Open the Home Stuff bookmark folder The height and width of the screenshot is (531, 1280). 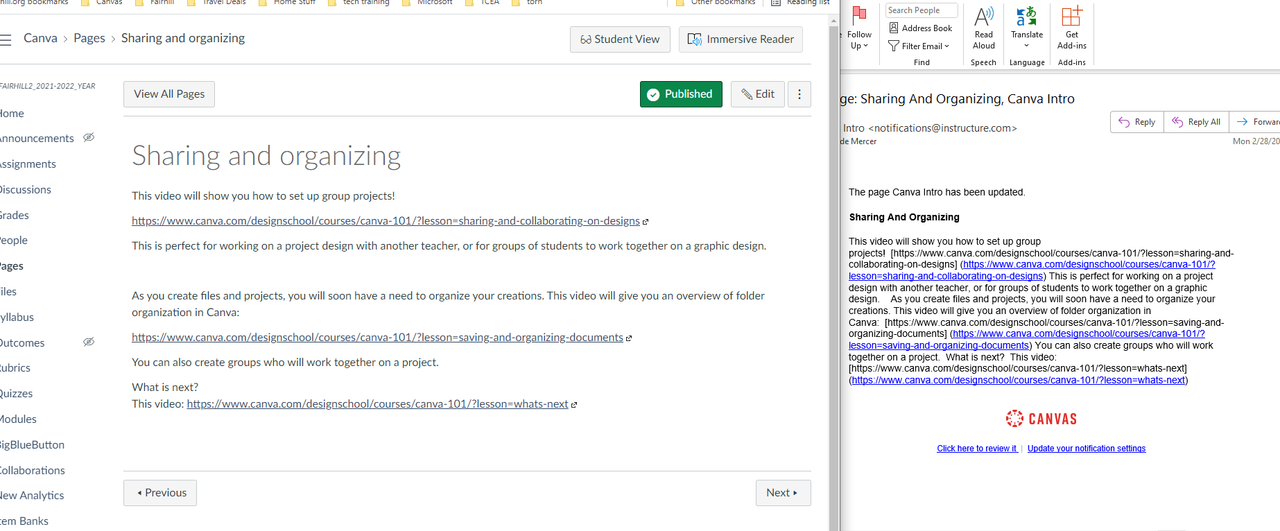click(x=290, y=3)
